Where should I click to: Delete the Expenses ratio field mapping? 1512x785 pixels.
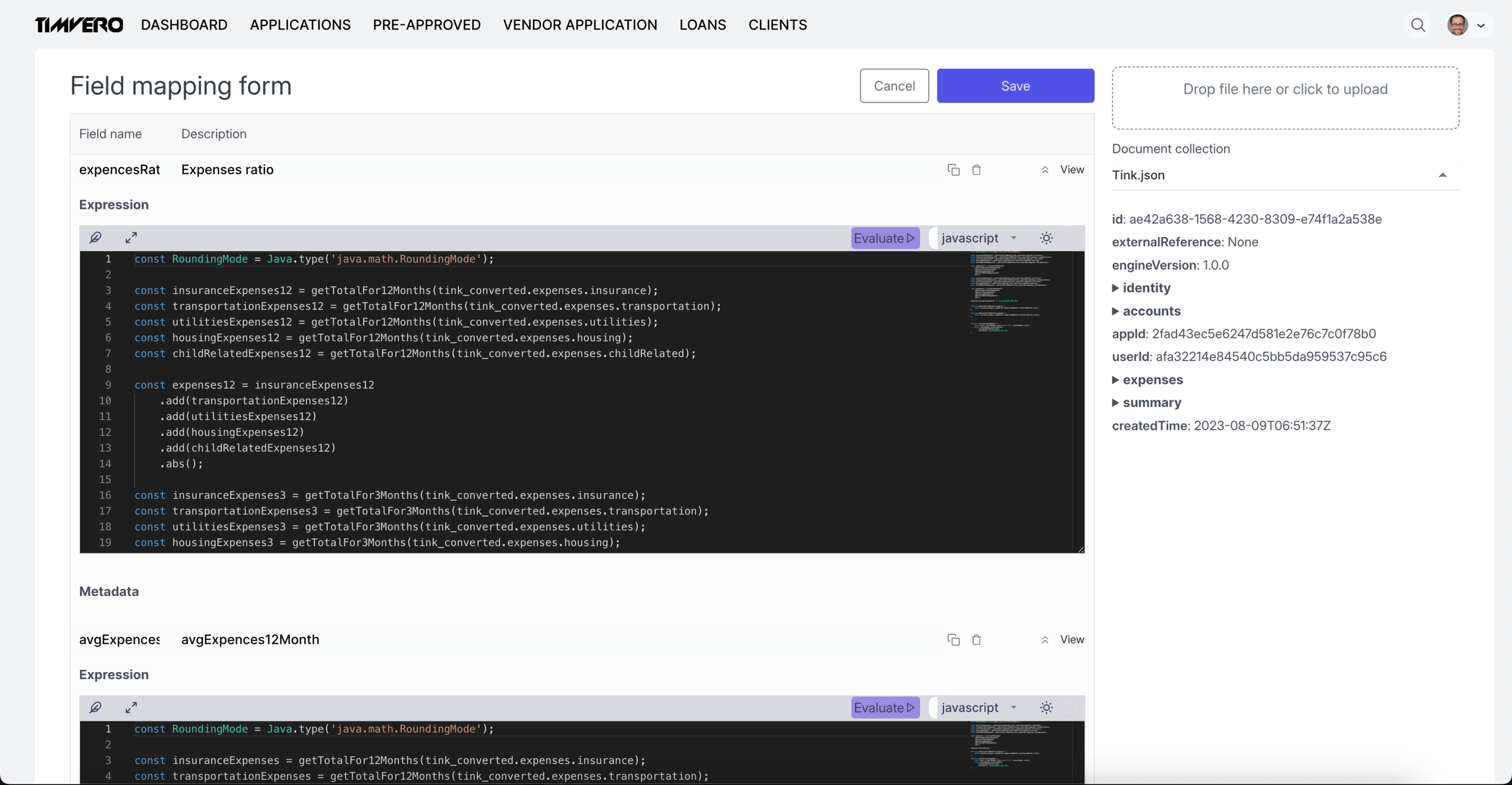click(976, 170)
